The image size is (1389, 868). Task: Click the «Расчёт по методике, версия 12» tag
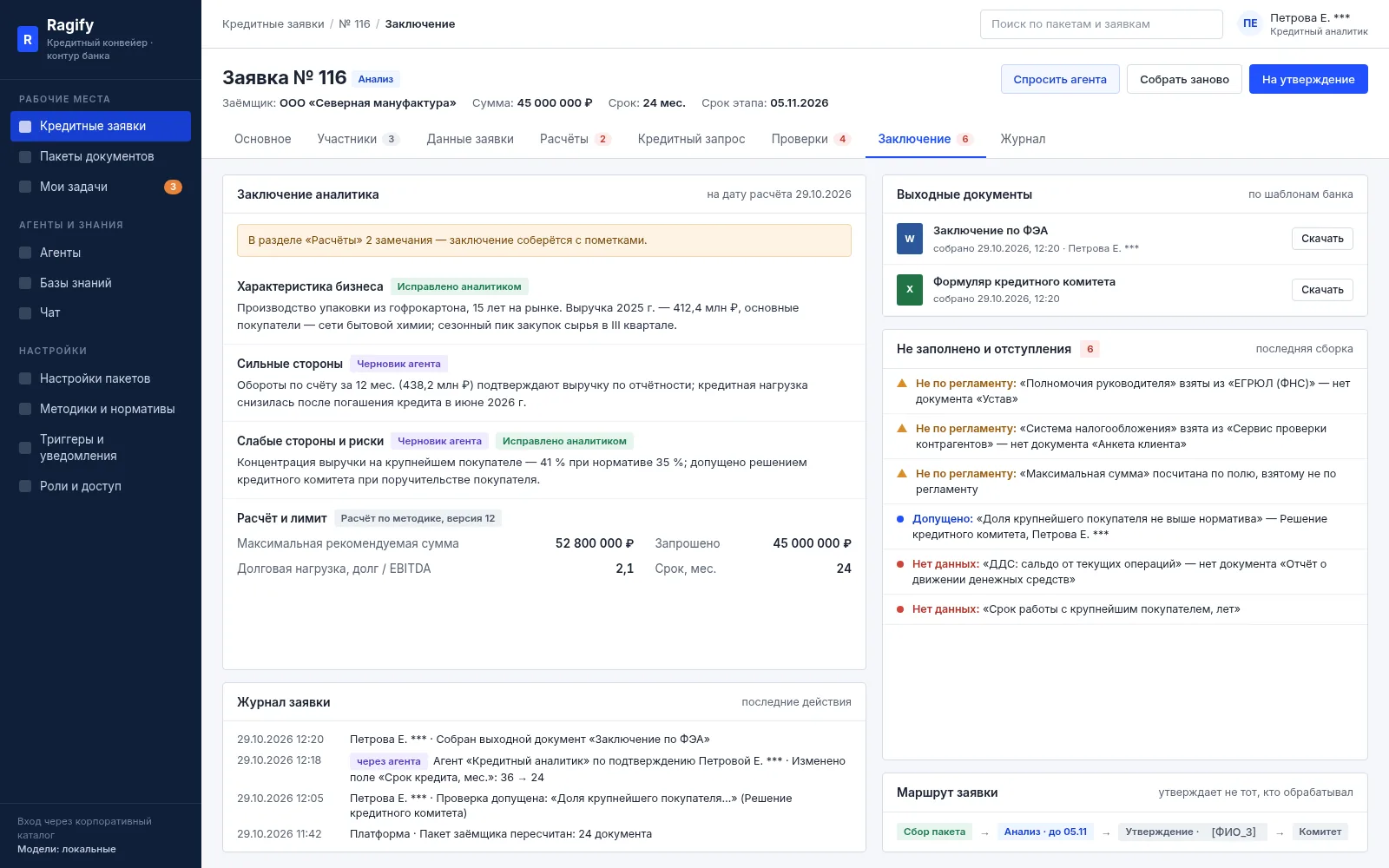(x=418, y=518)
